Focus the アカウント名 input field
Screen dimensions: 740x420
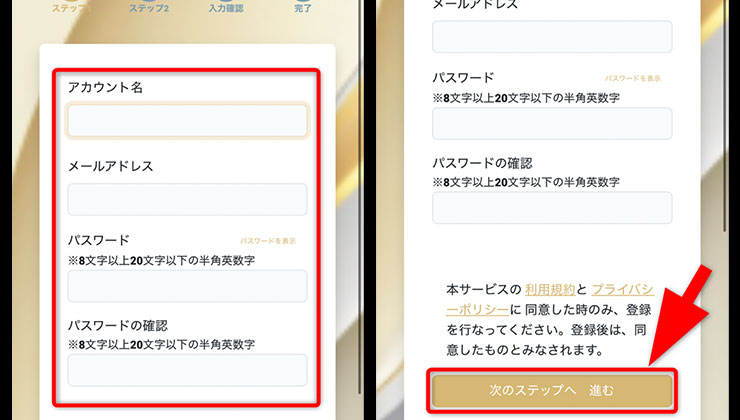[x=187, y=121]
